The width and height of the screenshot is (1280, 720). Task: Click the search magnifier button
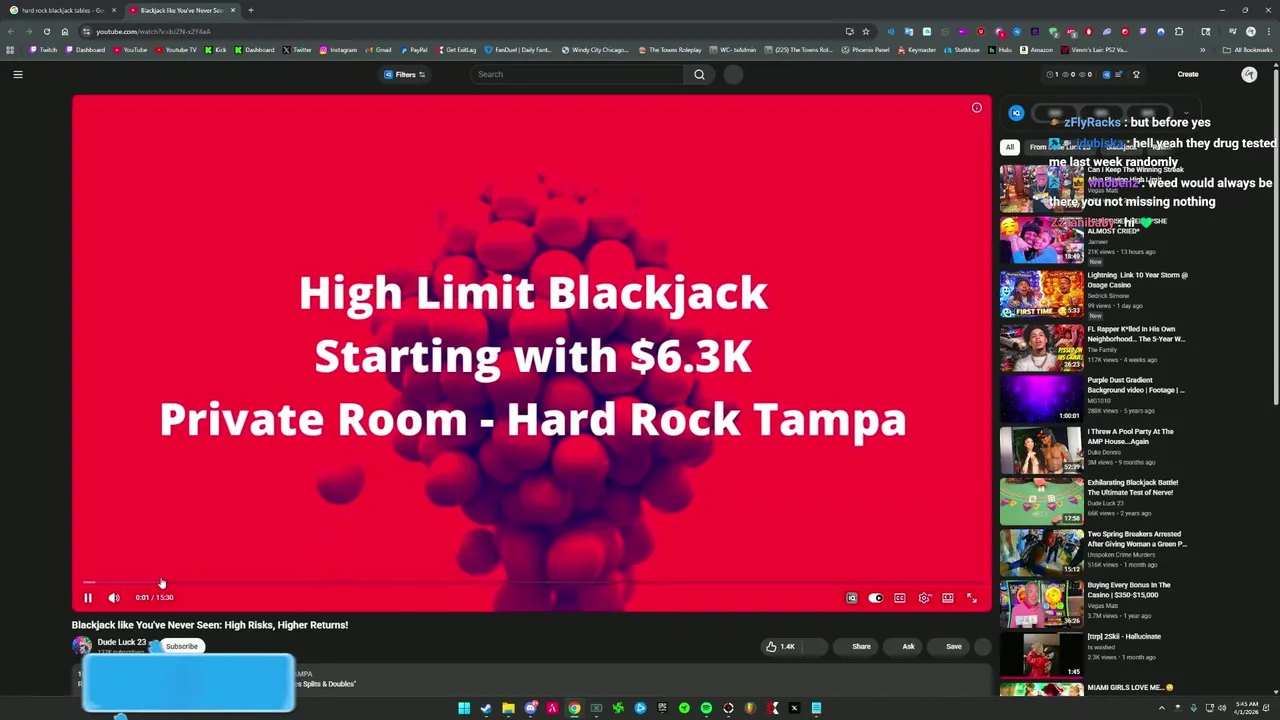[x=699, y=74]
